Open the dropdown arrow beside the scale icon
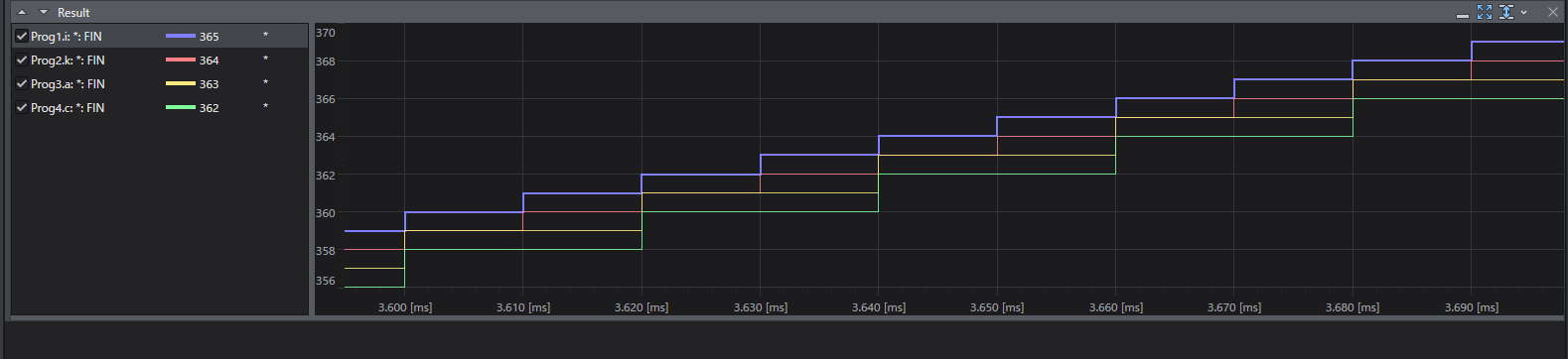The width and height of the screenshot is (1568, 359). click(1523, 13)
